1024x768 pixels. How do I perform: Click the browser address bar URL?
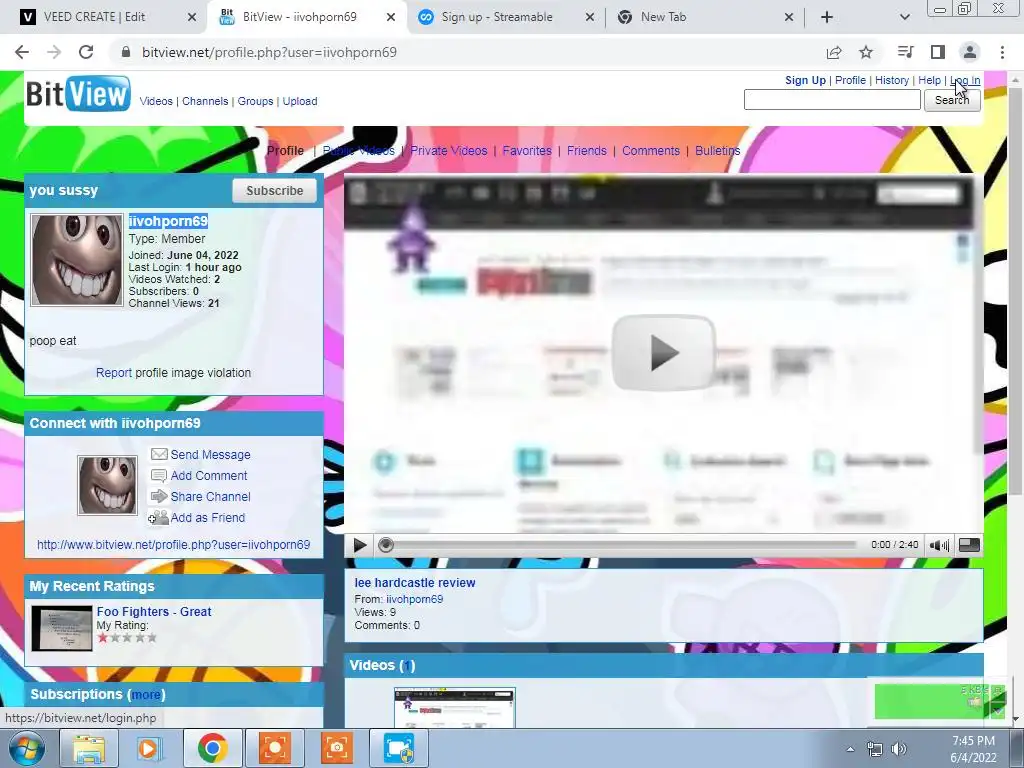269,52
